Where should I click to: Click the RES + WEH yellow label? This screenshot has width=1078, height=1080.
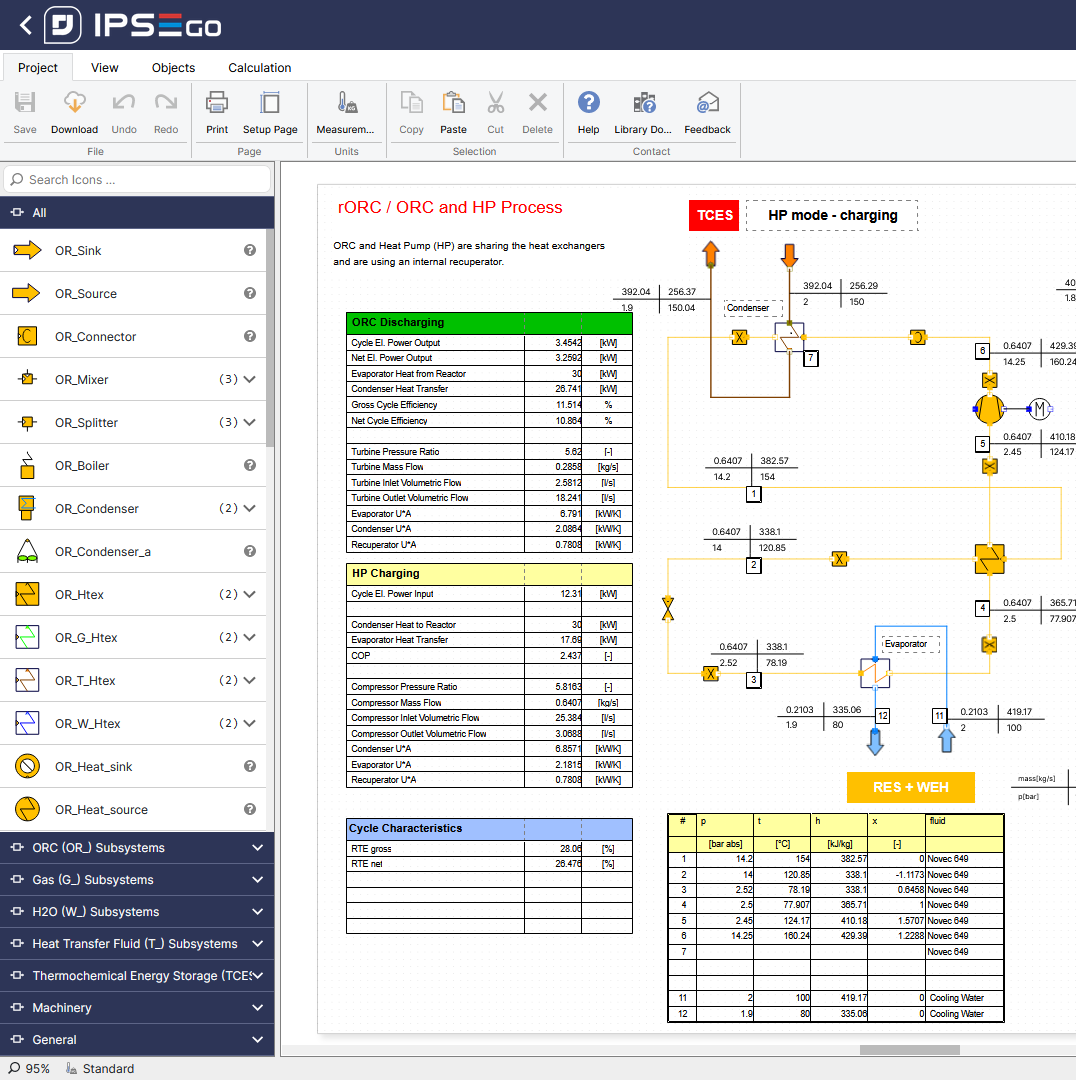pyautogui.click(x=910, y=787)
